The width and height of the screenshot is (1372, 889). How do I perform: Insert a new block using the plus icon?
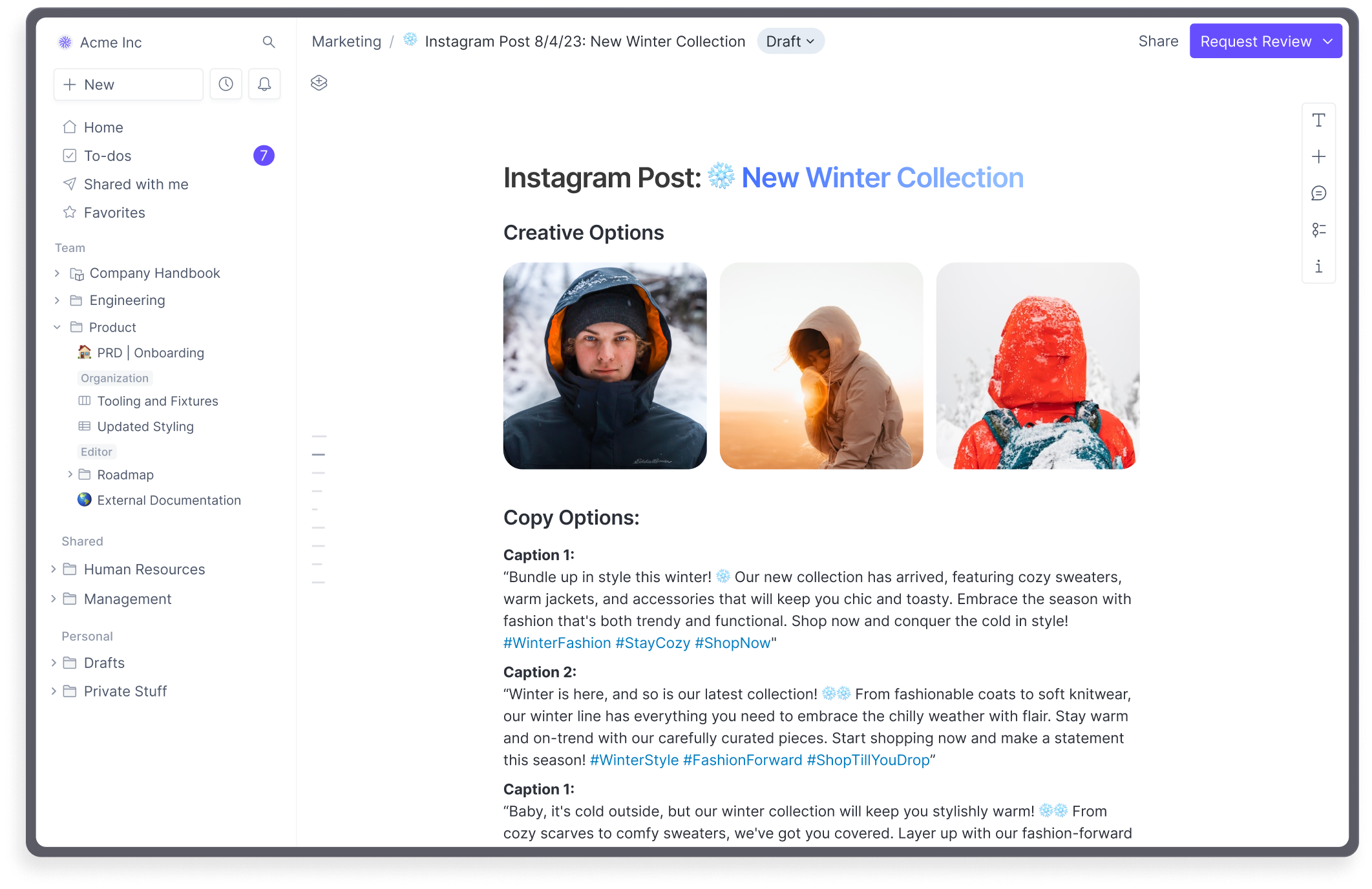click(x=1318, y=156)
